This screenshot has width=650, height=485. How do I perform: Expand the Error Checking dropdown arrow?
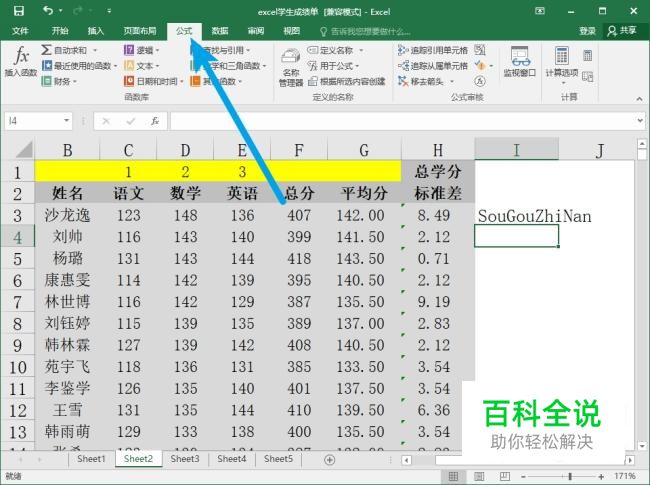(491, 65)
